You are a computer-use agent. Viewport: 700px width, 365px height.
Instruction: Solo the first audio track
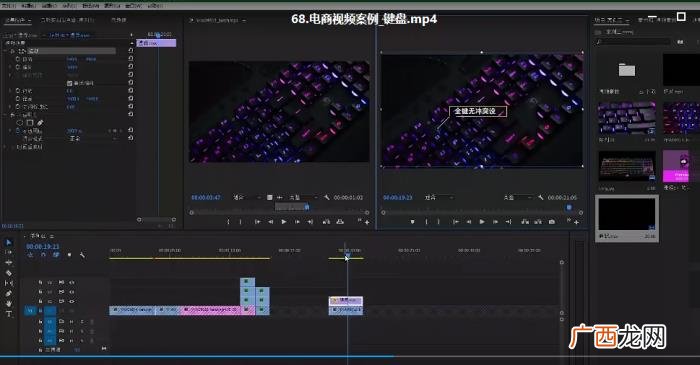(82, 321)
